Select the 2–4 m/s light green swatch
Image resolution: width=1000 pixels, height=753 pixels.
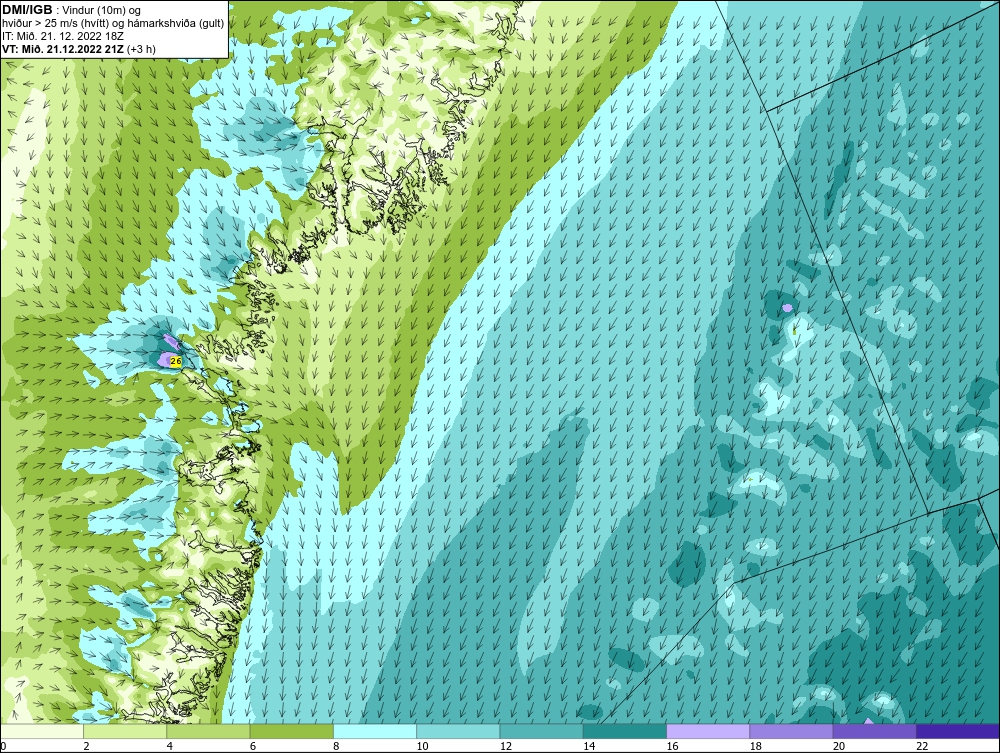coord(125,731)
